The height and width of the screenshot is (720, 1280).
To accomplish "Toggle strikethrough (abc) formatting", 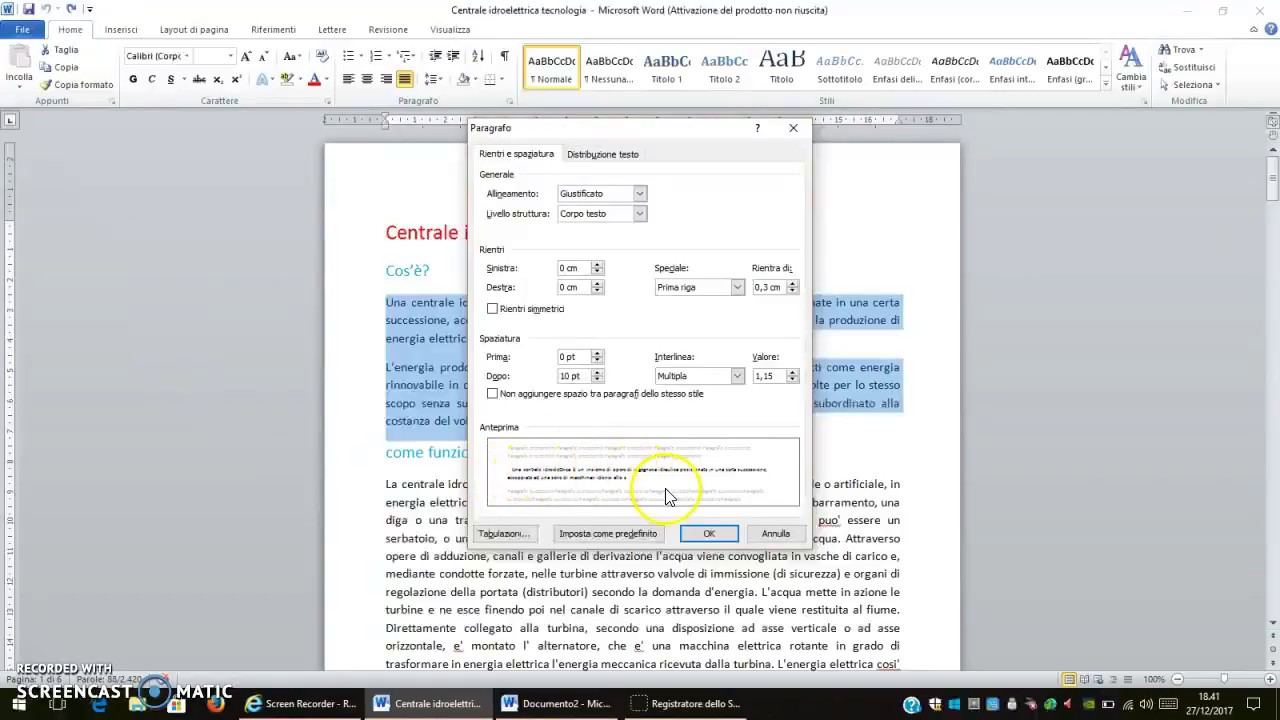I will [199, 79].
